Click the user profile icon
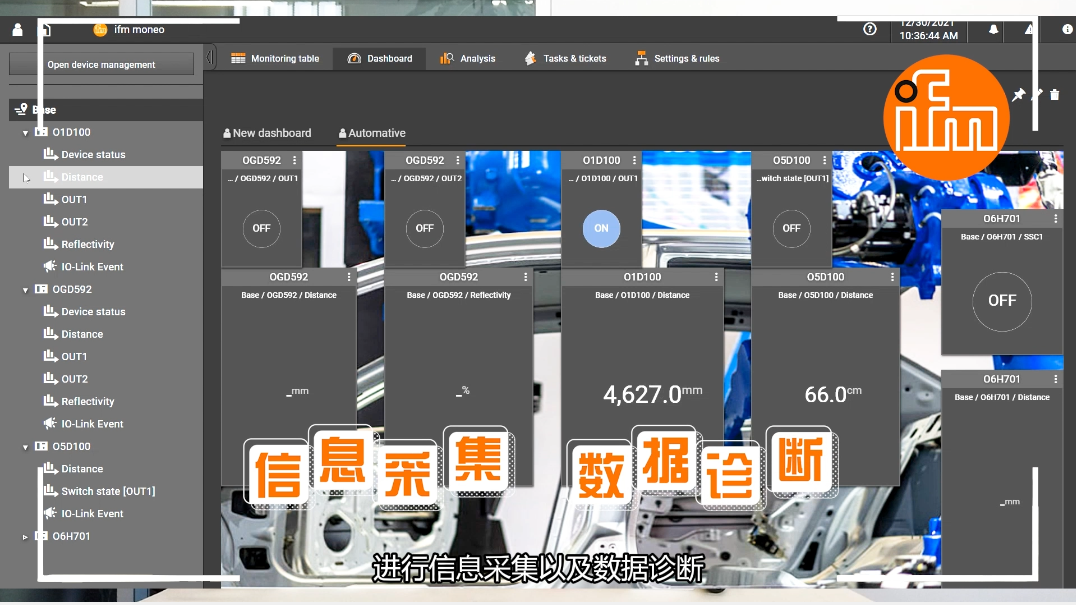The width and height of the screenshot is (1076, 605). [17, 30]
